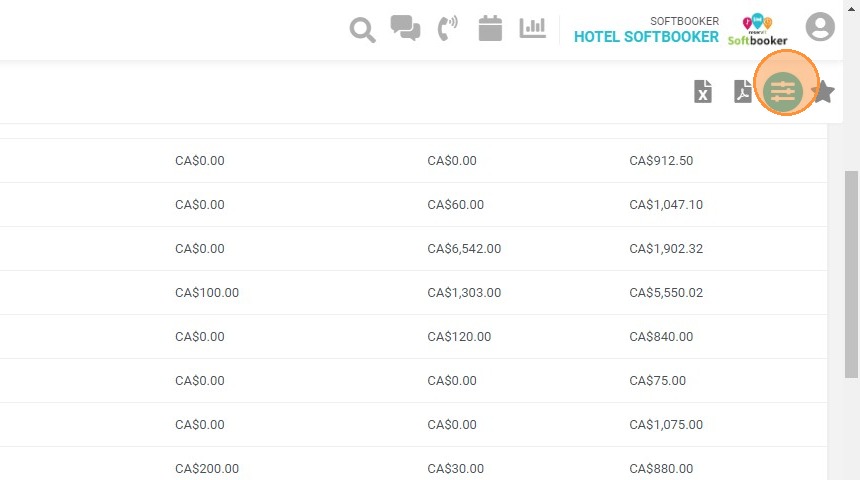The width and height of the screenshot is (860, 480).
Task: Select the CA$1,047.10 cell
Action: pyautogui.click(x=666, y=205)
